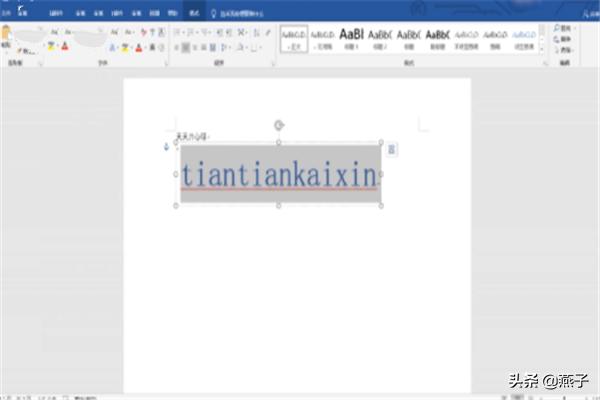
Task: Open the layout options icon beside the text box
Action: coord(392,149)
